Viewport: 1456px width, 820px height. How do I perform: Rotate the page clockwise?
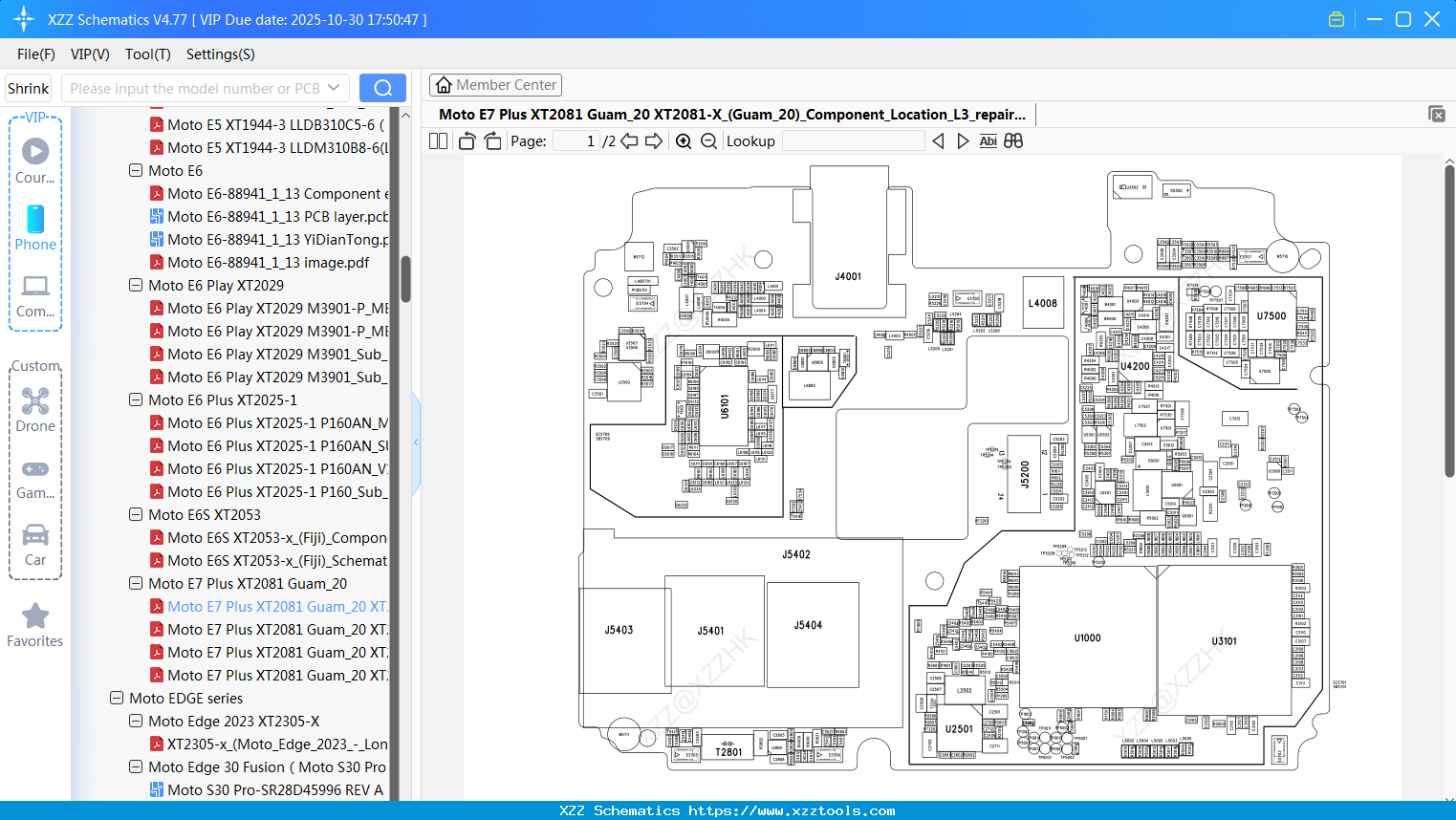tap(492, 141)
